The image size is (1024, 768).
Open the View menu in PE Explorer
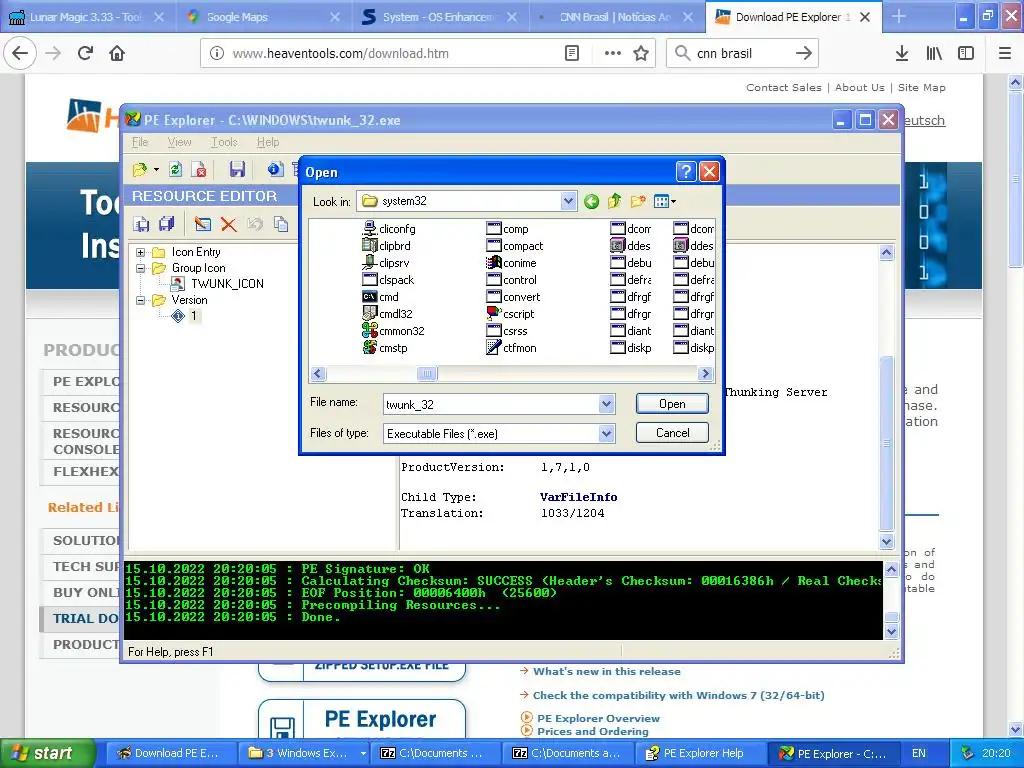179,142
